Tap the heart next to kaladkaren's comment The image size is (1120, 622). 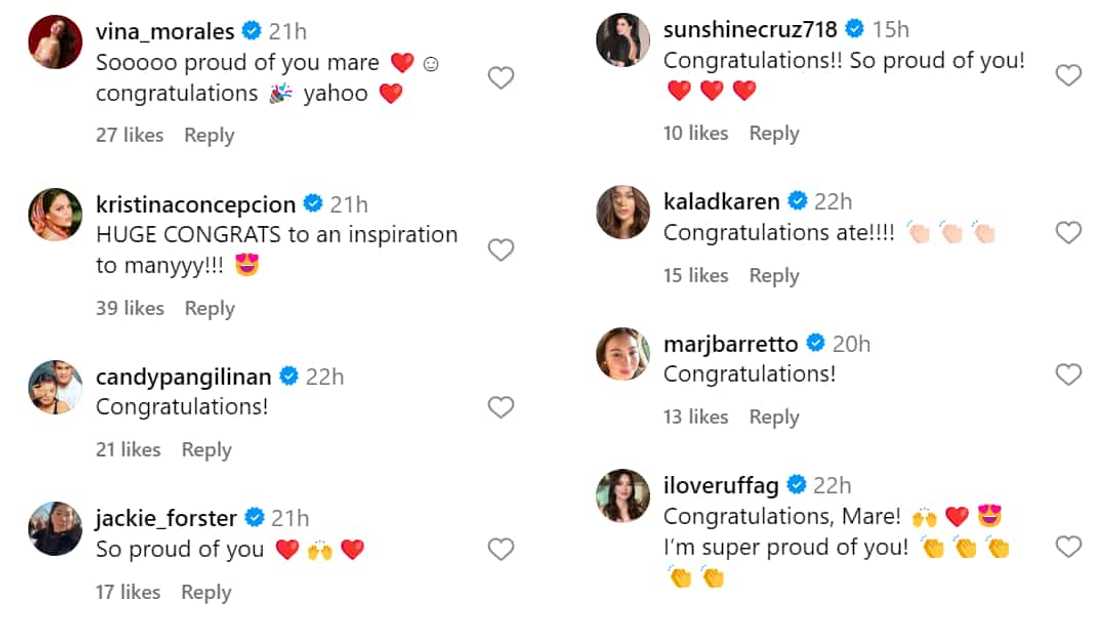click(1069, 233)
